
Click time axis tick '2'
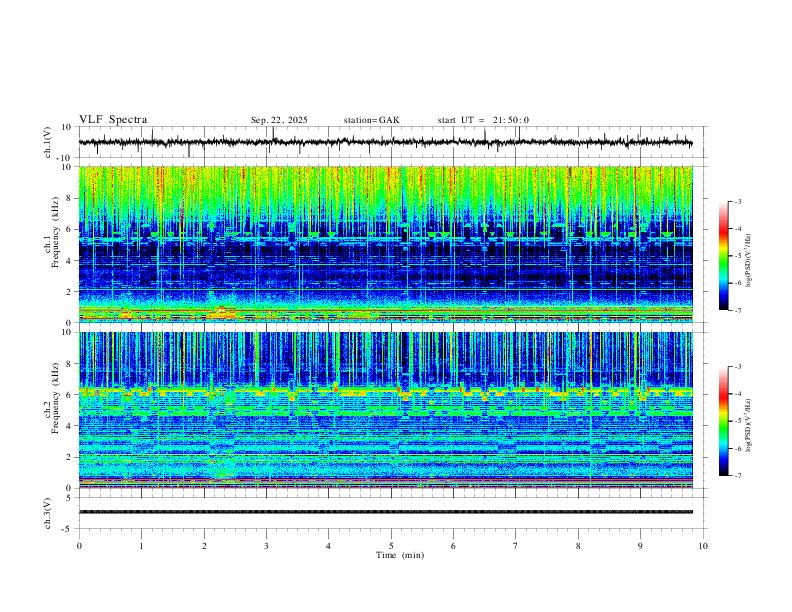tap(204, 546)
